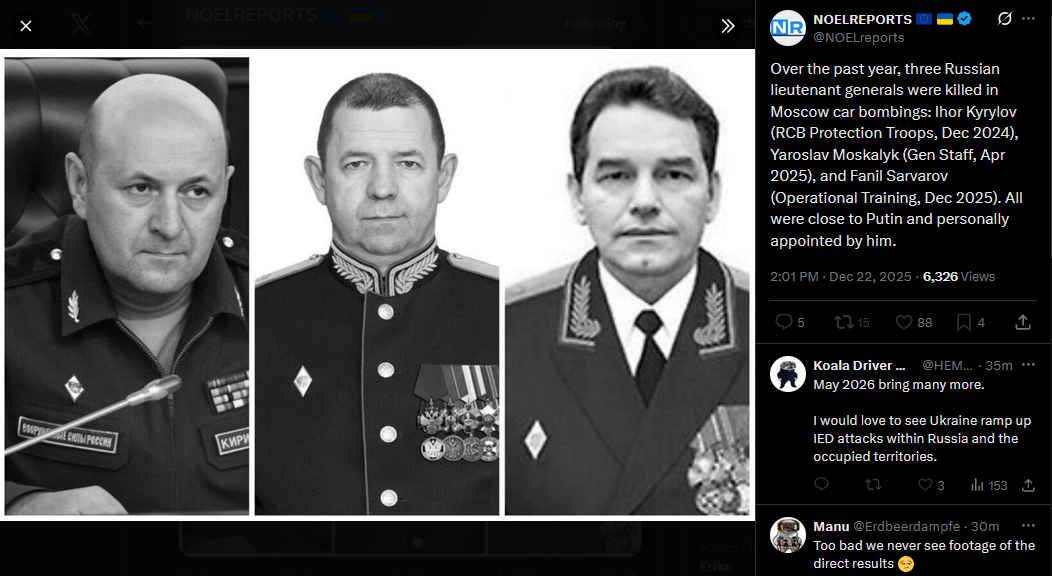
Task: Repost Koala Driver's comment
Action: (x=873, y=484)
